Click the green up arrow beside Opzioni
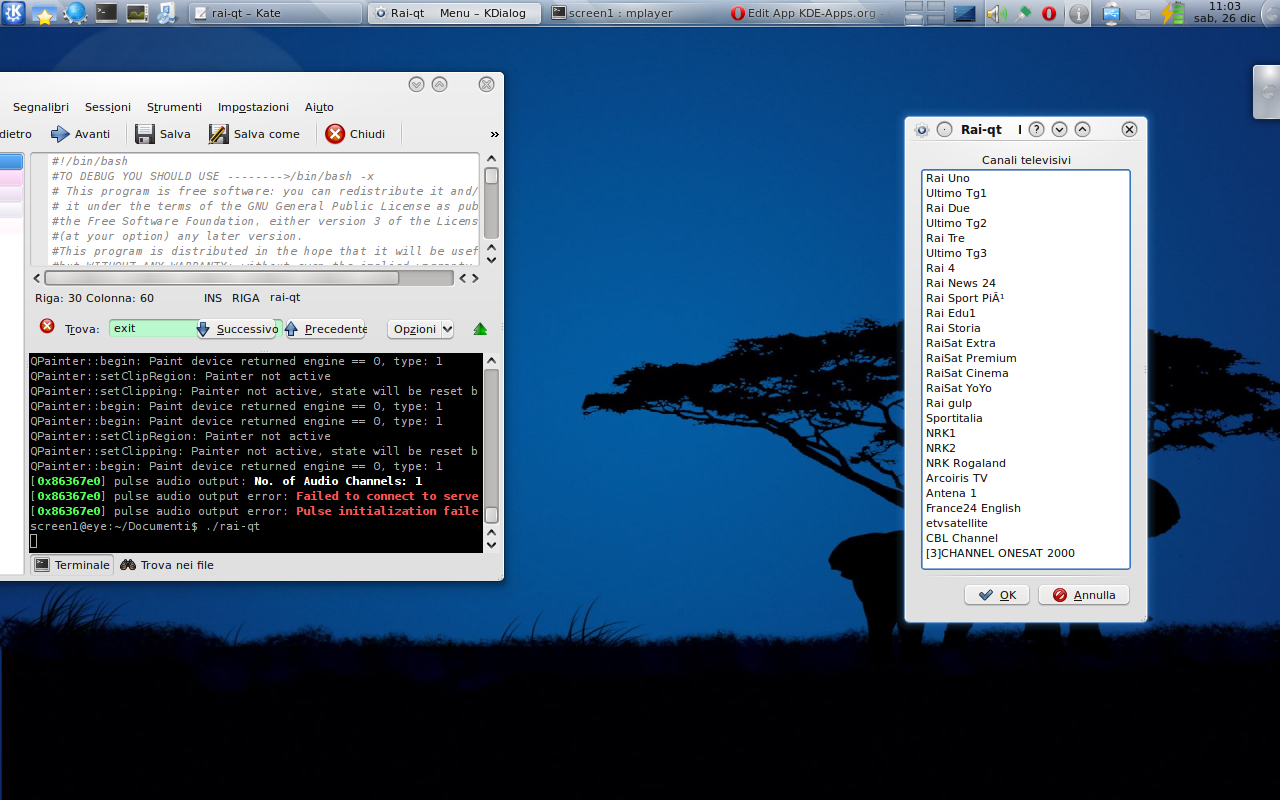Screen dimensions: 1280x800 click(x=480, y=328)
